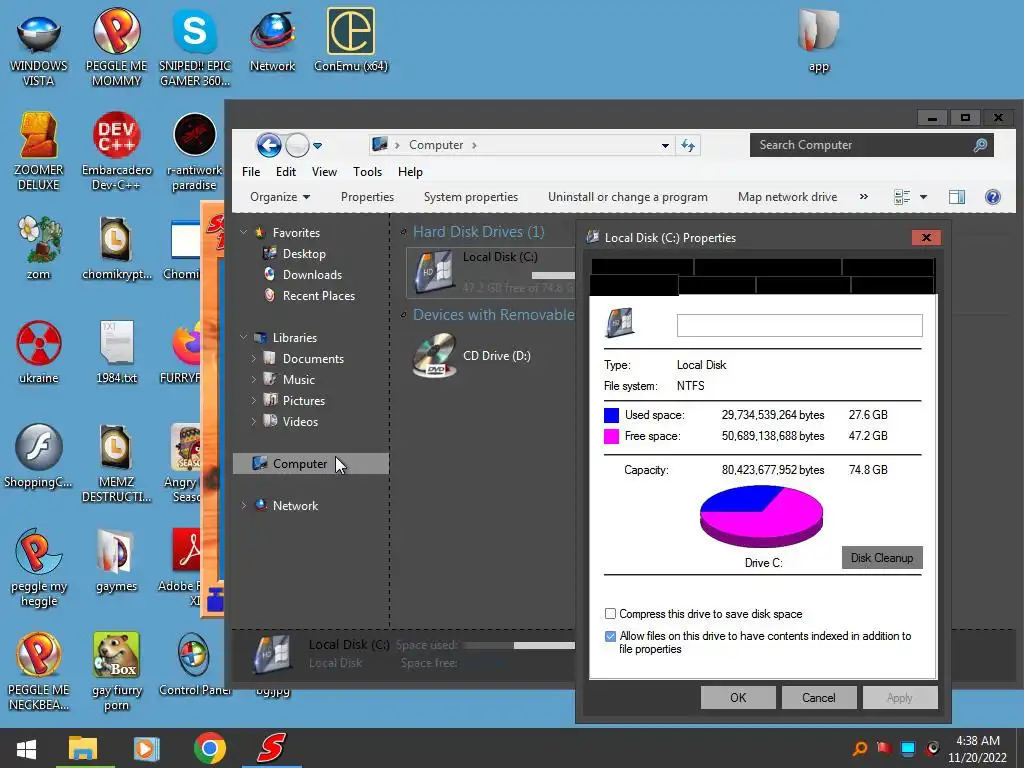The width and height of the screenshot is (1024, 768).
Task: Check Compress this drive to save space
Action: [610, 614]
